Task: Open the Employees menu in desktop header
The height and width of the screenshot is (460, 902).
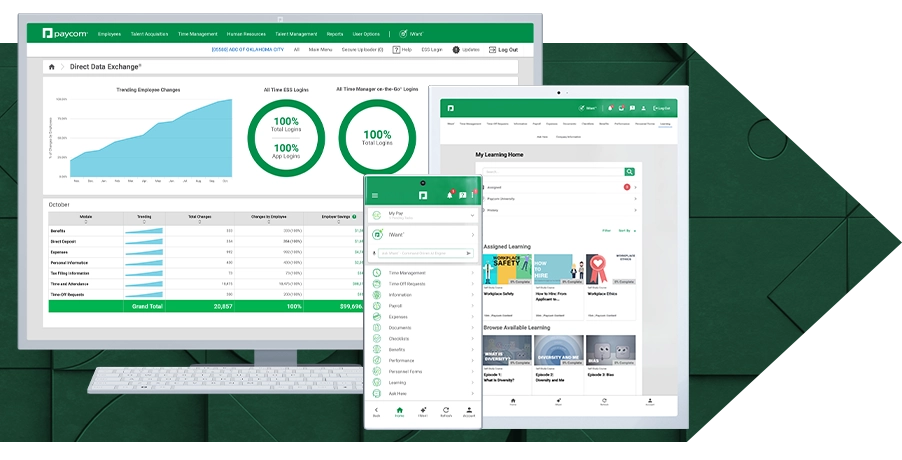Action: point(109,34)
